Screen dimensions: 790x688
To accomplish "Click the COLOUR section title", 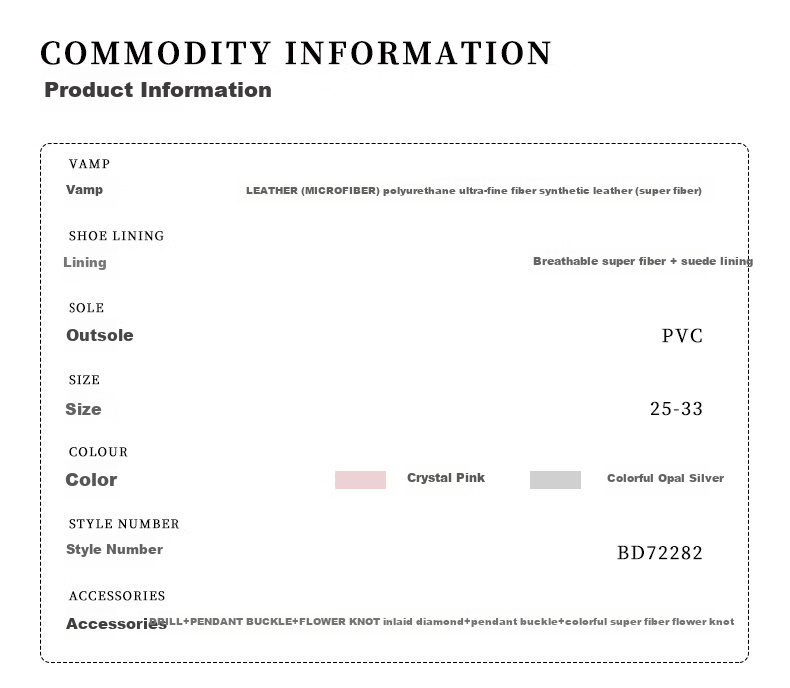I will 98,452.
